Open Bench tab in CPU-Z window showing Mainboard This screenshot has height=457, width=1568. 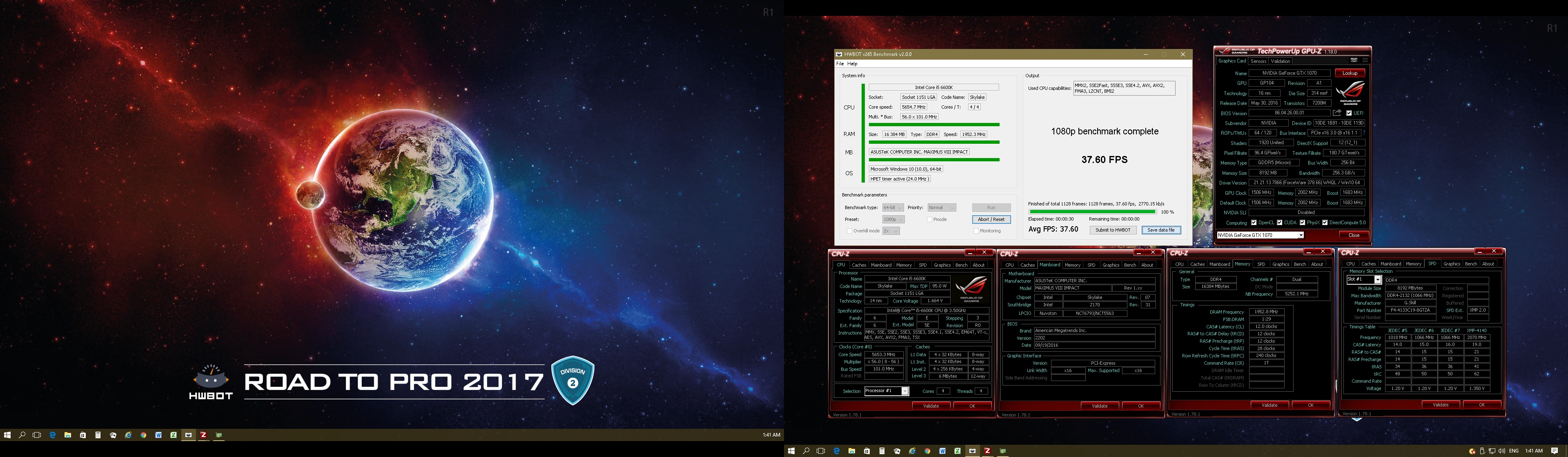pos(1130,265)
